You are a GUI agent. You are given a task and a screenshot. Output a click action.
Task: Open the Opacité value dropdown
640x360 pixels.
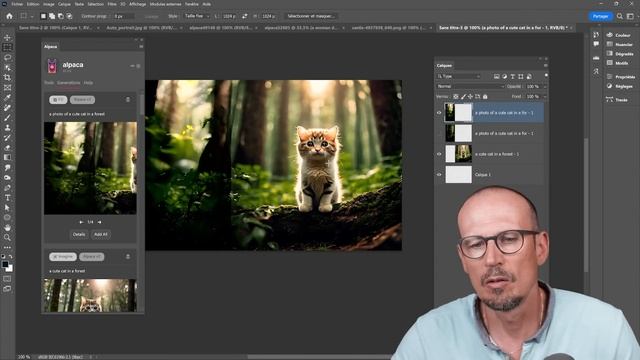tap(545, 87)
